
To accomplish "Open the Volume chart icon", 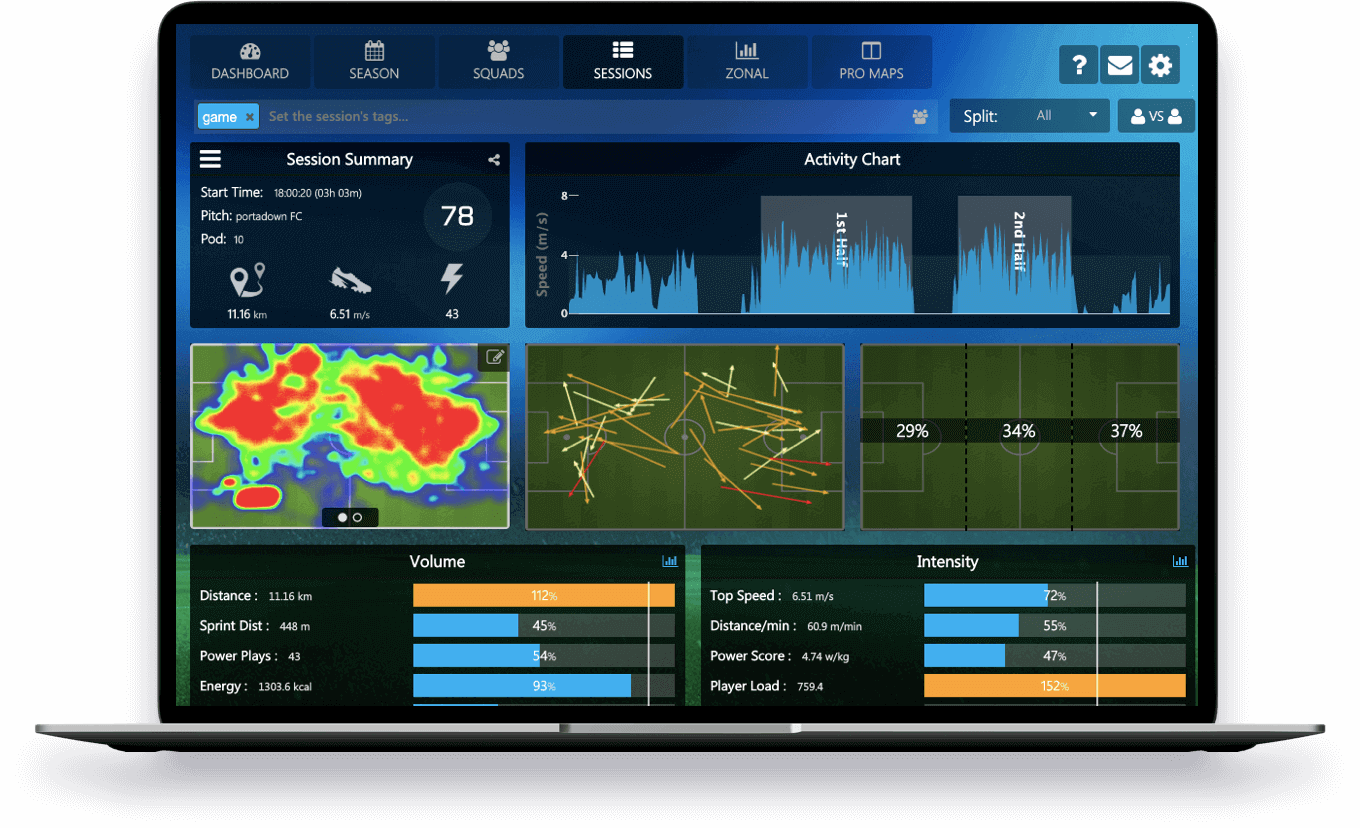I will [x=670, y=562].
